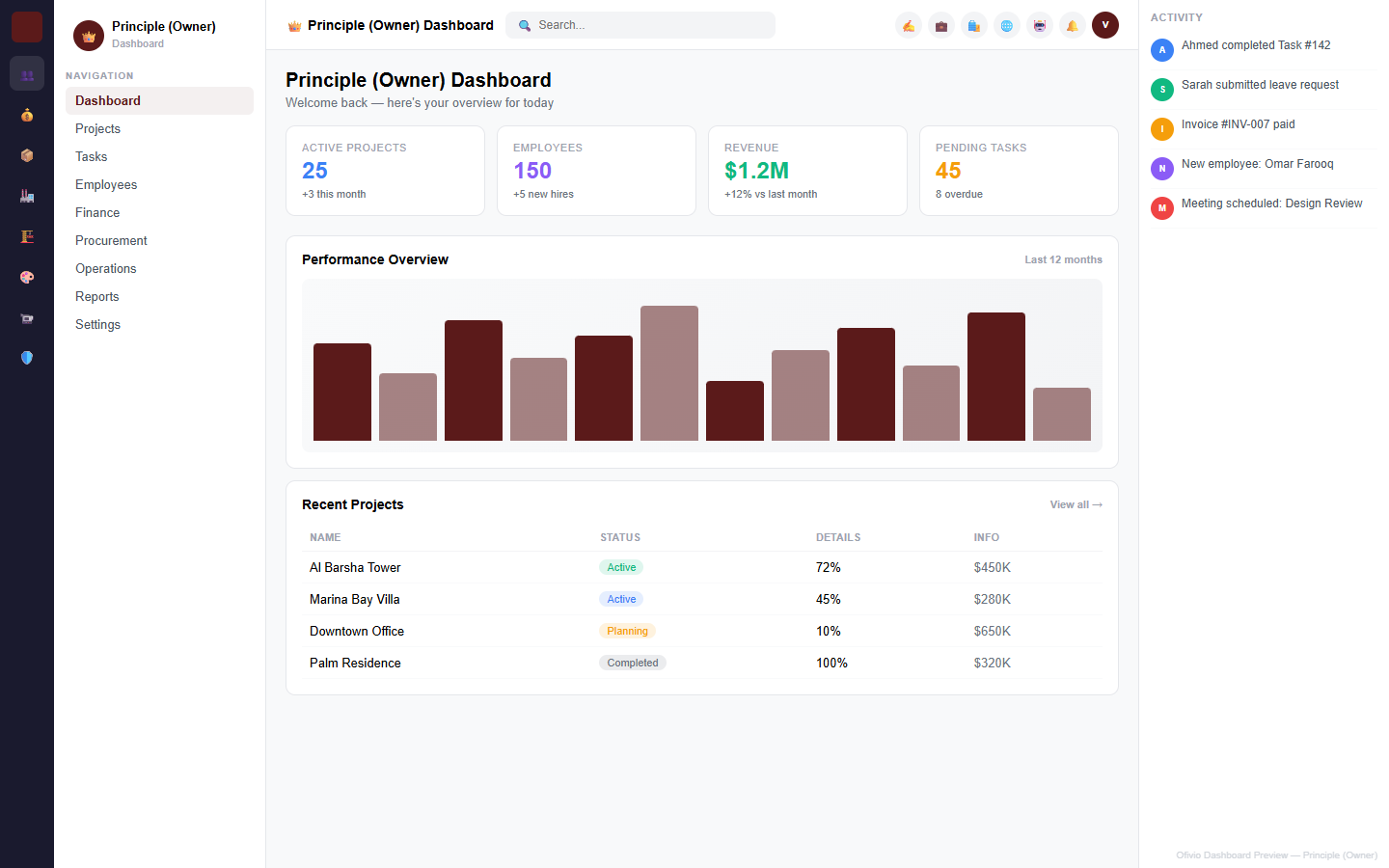Click View all link in Recent Projects
1389x868 pixels.
(x=1076, y=504)
